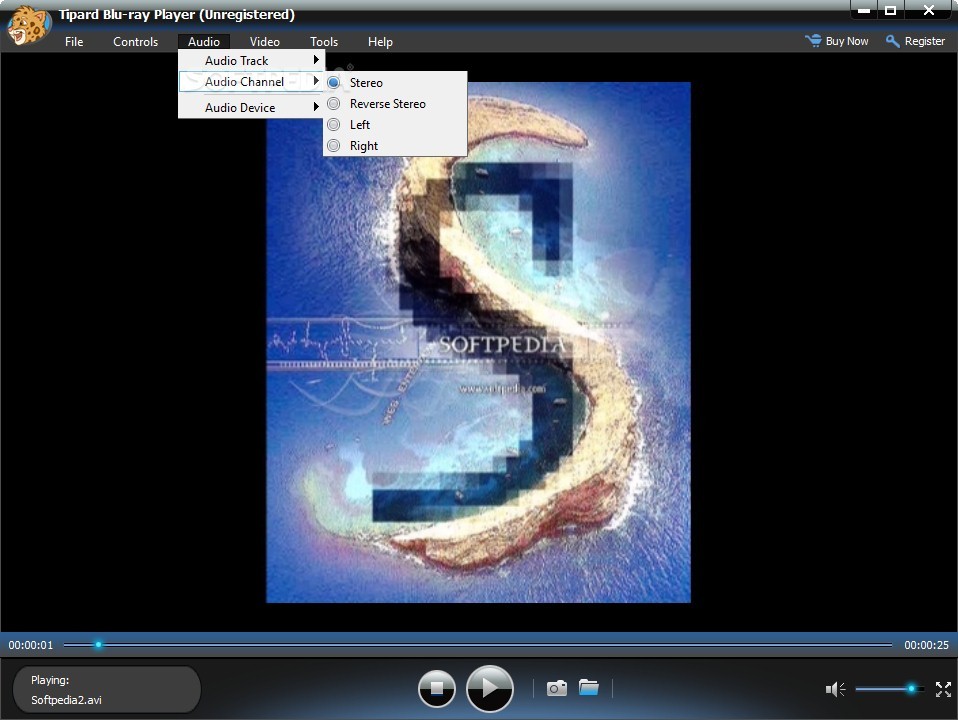Click the volume slider knob
The height and width of the screenshot is (720, 958).
[x=911, y=689]
